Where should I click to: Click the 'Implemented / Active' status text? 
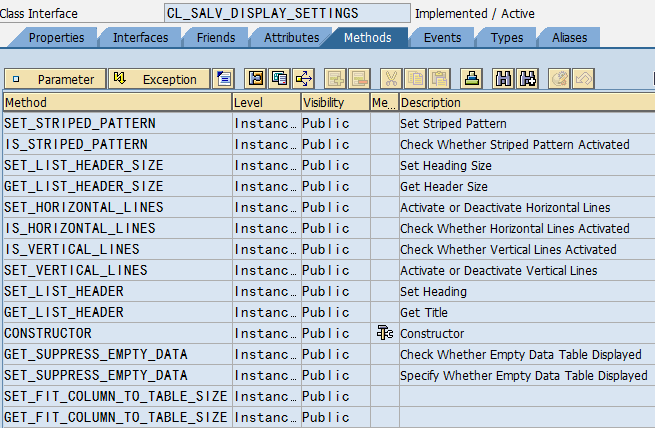tap(475, 14)
